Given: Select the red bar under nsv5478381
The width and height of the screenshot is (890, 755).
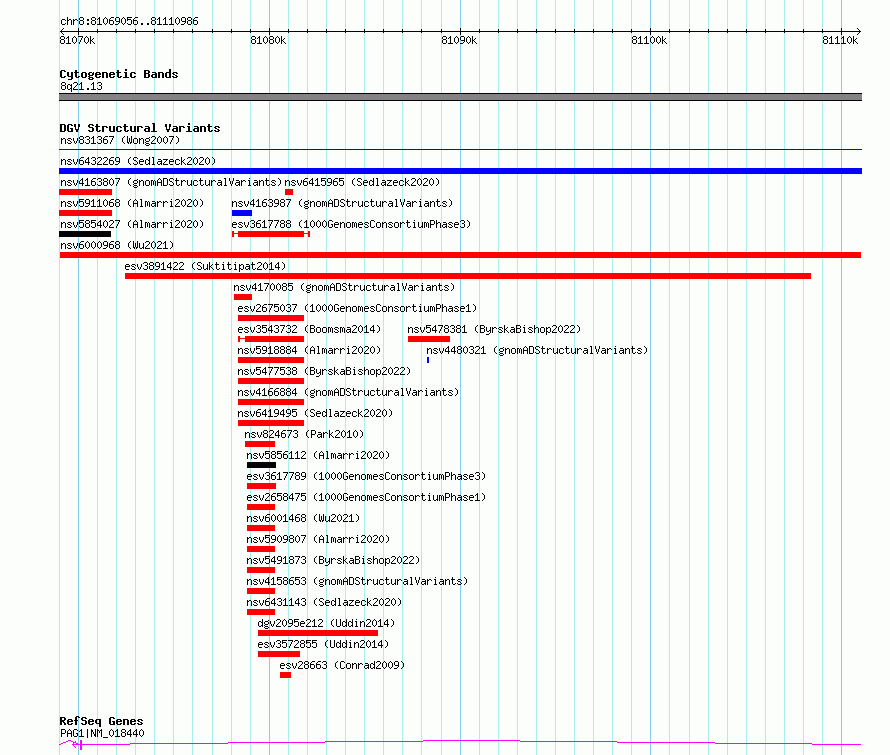Looking at the screenshot, I should (x=429, y=339).
